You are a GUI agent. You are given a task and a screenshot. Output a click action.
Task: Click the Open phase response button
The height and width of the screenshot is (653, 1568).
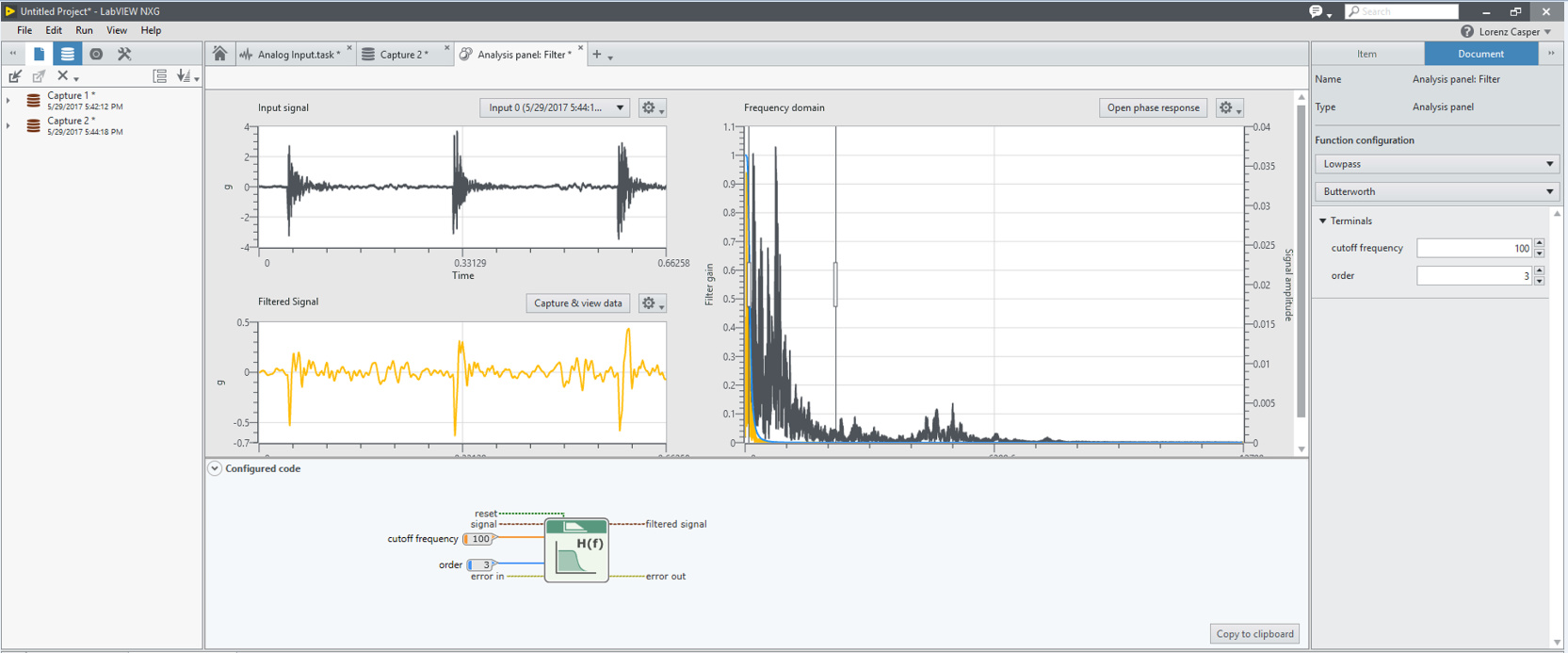pos(1153,107)
